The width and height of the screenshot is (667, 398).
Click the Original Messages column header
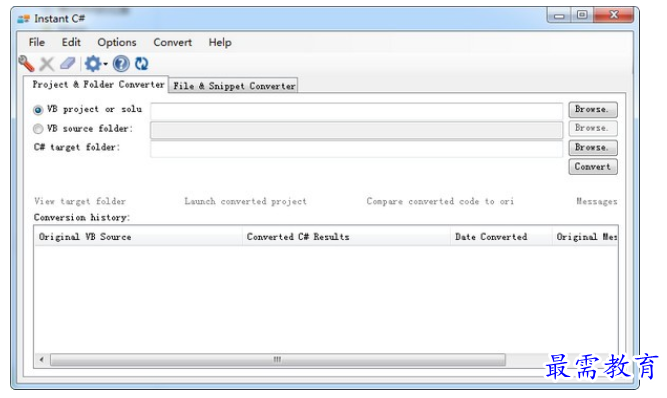tap(585, 236)
